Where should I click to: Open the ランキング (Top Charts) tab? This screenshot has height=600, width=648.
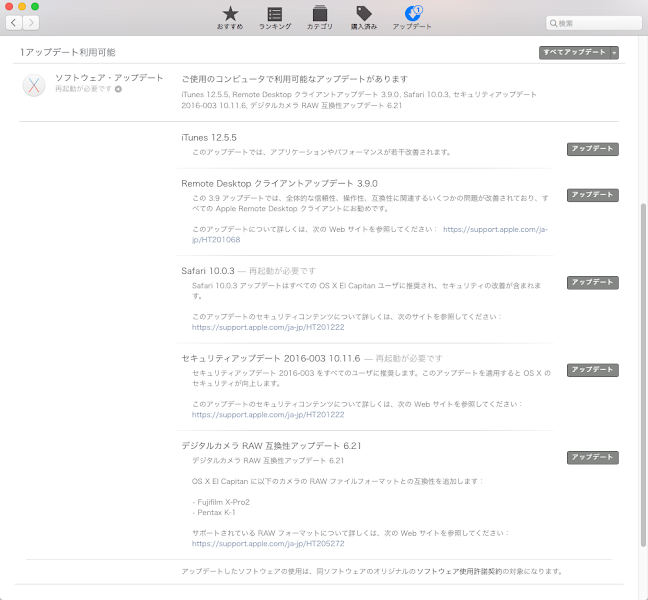275,18
